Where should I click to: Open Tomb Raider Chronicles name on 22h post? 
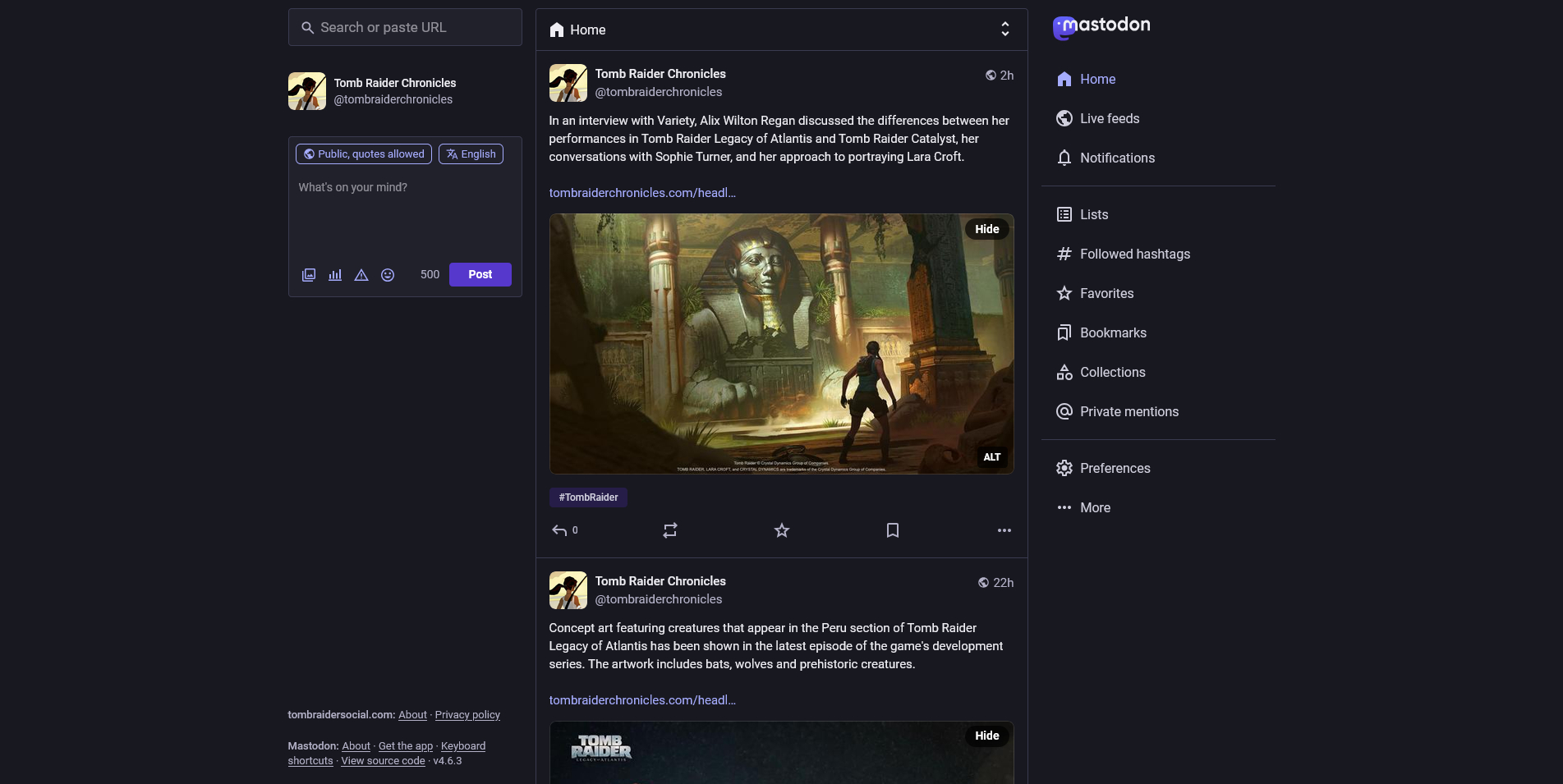click(x=660, y=581)
